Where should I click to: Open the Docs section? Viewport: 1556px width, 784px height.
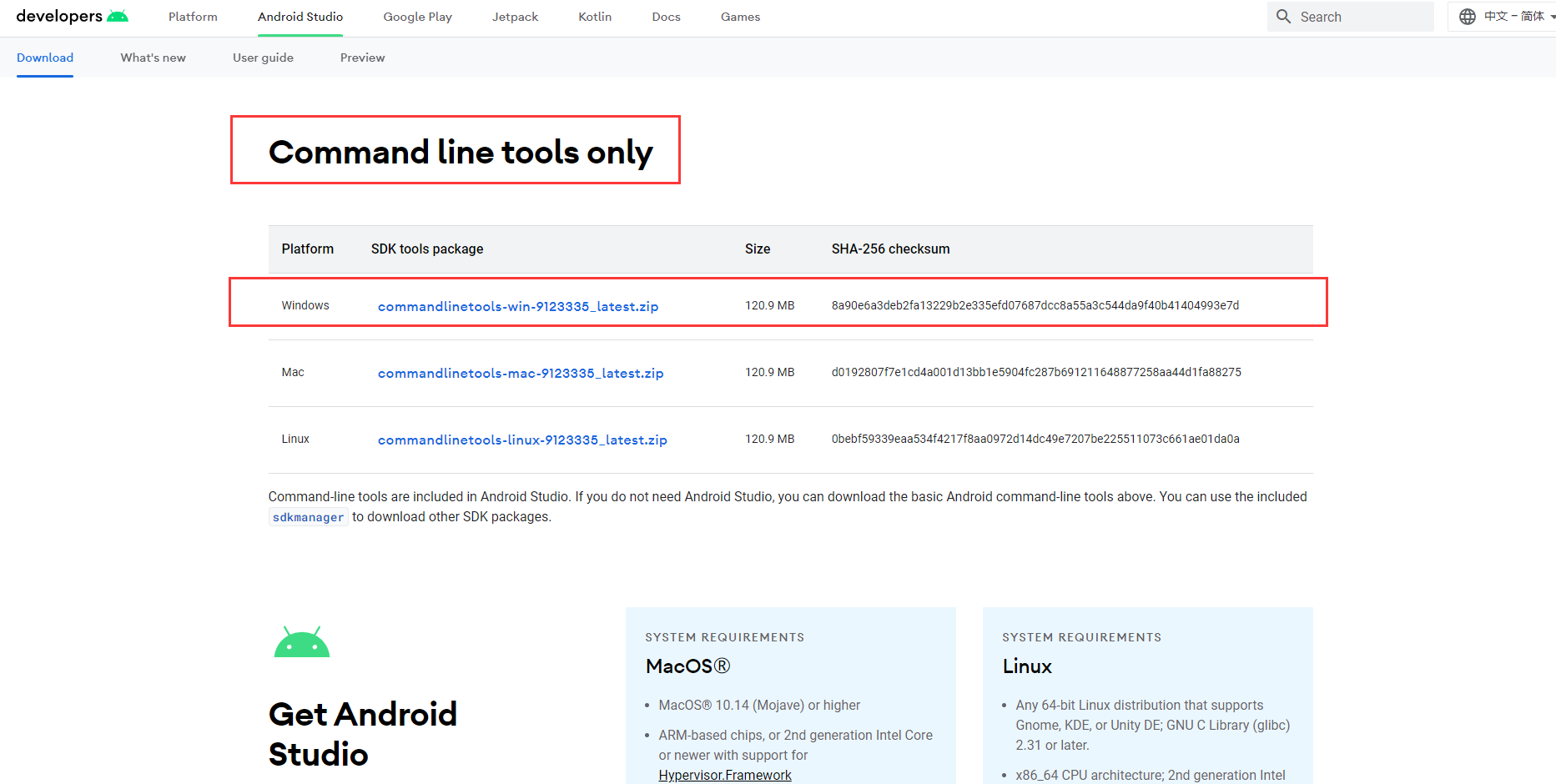coord(666,17)
